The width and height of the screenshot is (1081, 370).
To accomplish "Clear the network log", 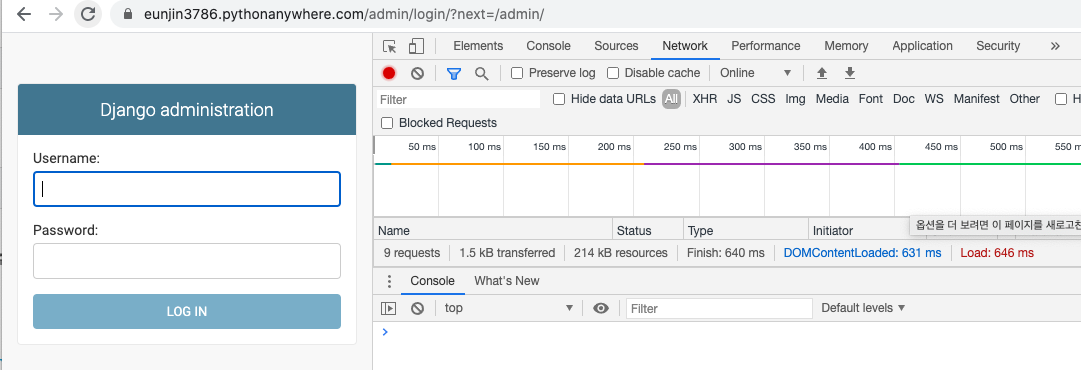I will (x=417, y=73).
